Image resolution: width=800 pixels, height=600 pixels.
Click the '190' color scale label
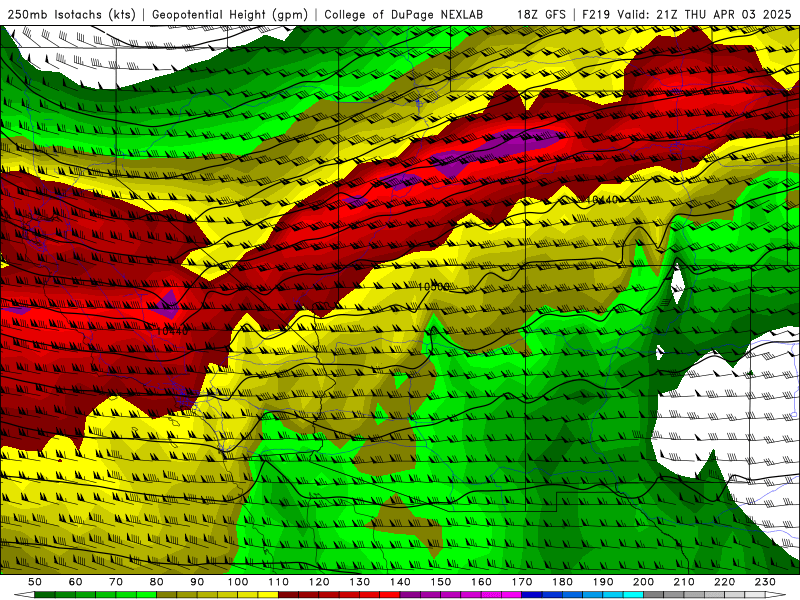click(603, 582)
